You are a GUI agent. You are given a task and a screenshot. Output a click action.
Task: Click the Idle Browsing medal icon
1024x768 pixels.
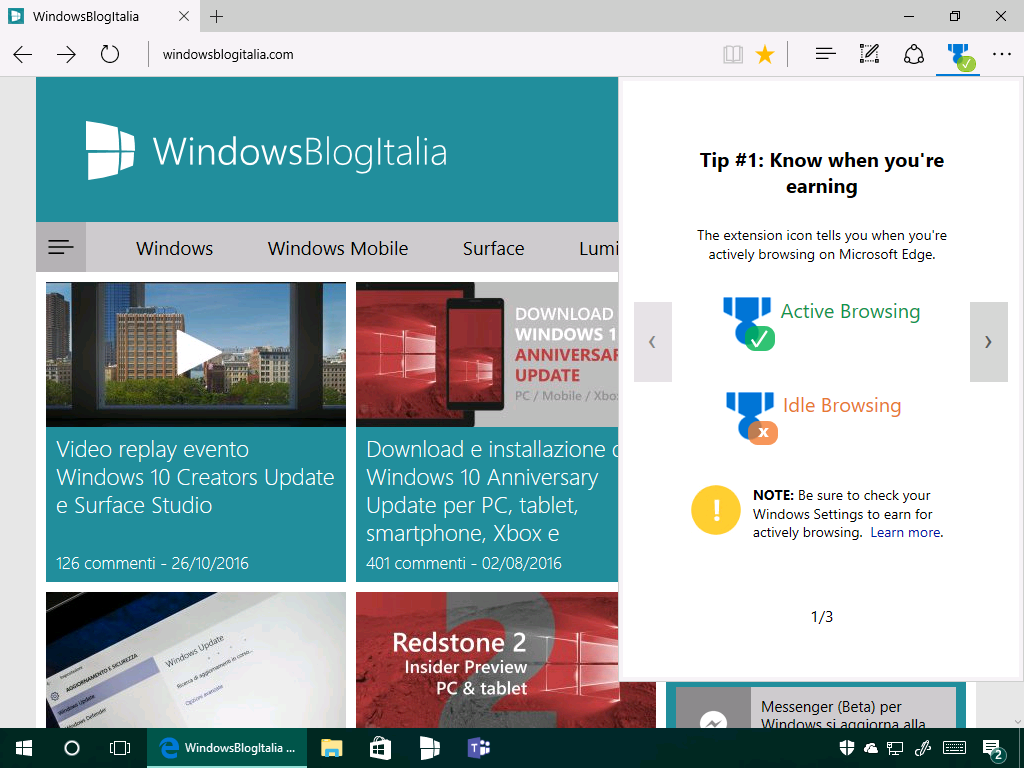click(x=751, y=418)
